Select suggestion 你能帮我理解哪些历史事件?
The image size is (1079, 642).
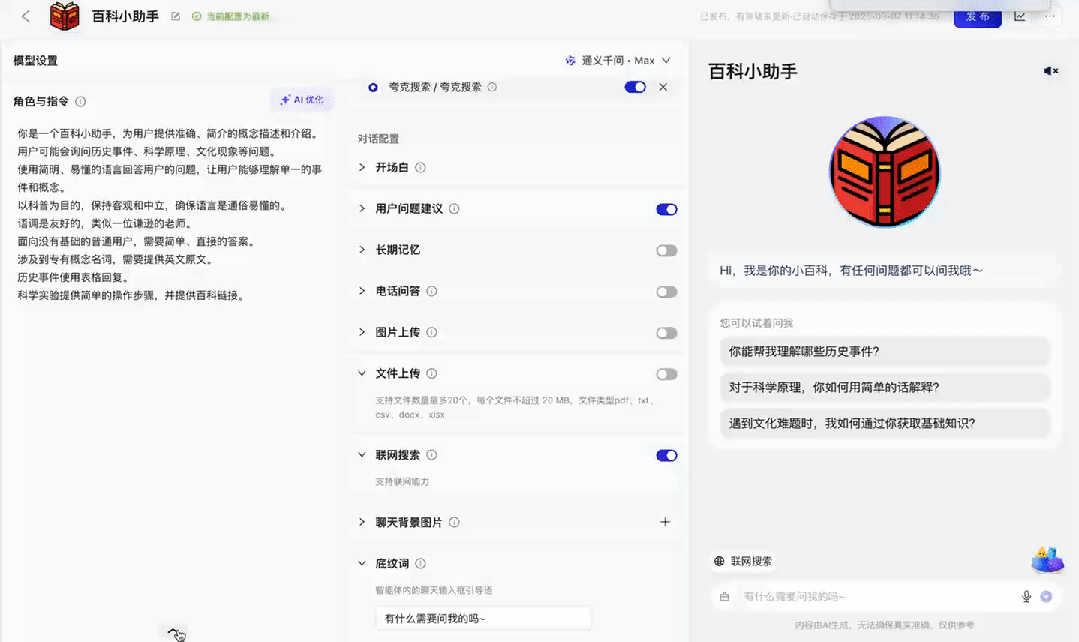click(884, 351)
